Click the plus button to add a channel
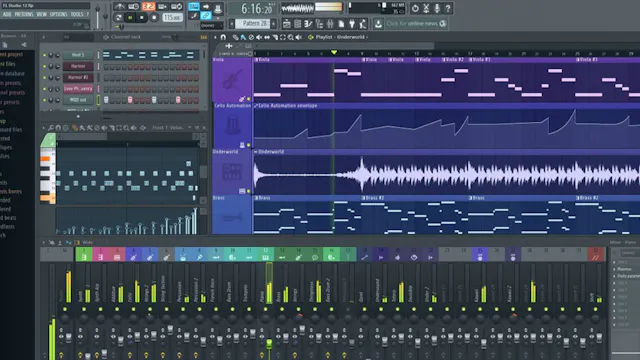640x360 pixels. [78, 116]
